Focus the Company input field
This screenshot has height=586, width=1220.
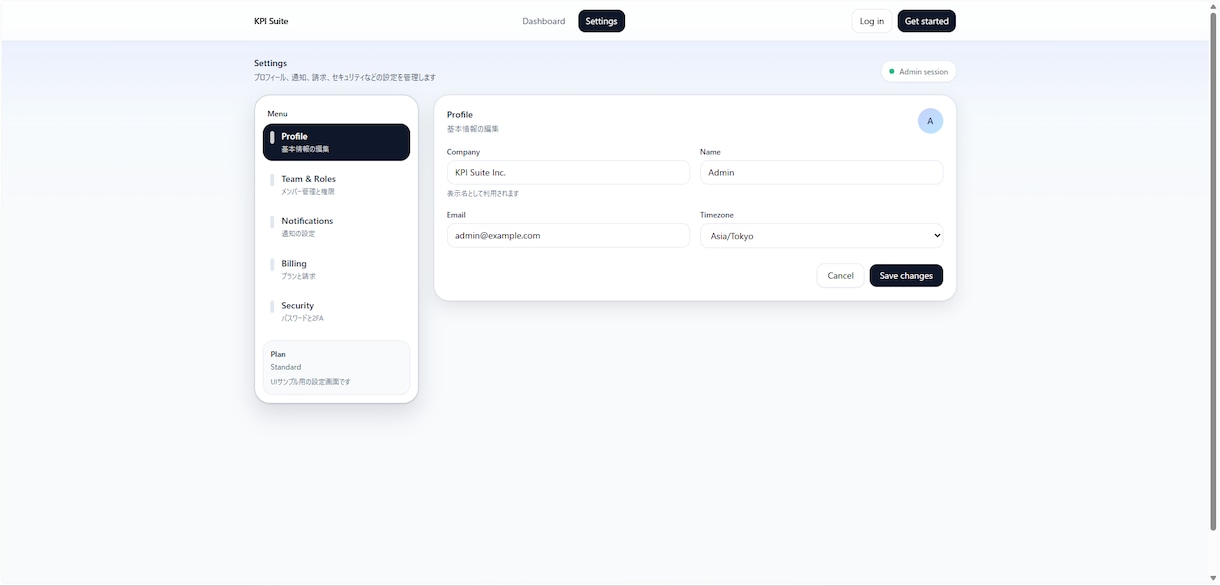click(568, 172)
